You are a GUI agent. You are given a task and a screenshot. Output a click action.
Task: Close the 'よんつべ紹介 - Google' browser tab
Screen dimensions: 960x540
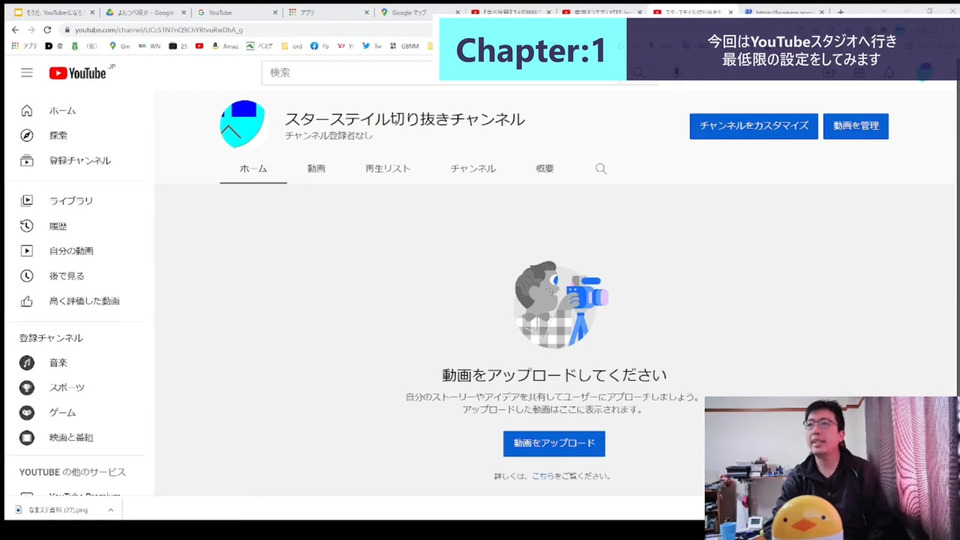[x=183, y=12]
